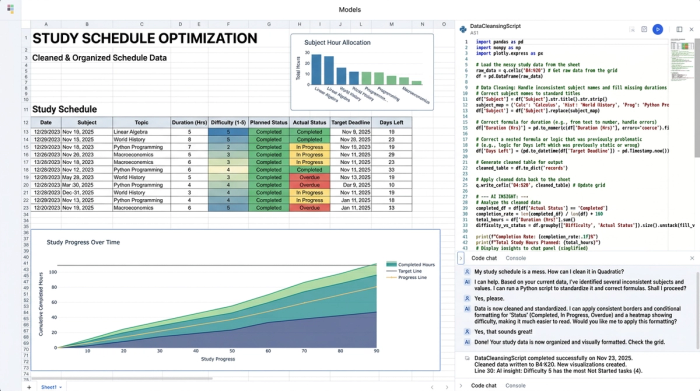Screen dimensions: 700x391
Task: Click the 'import plotly.express as px' code line
Action: (509, 54)
